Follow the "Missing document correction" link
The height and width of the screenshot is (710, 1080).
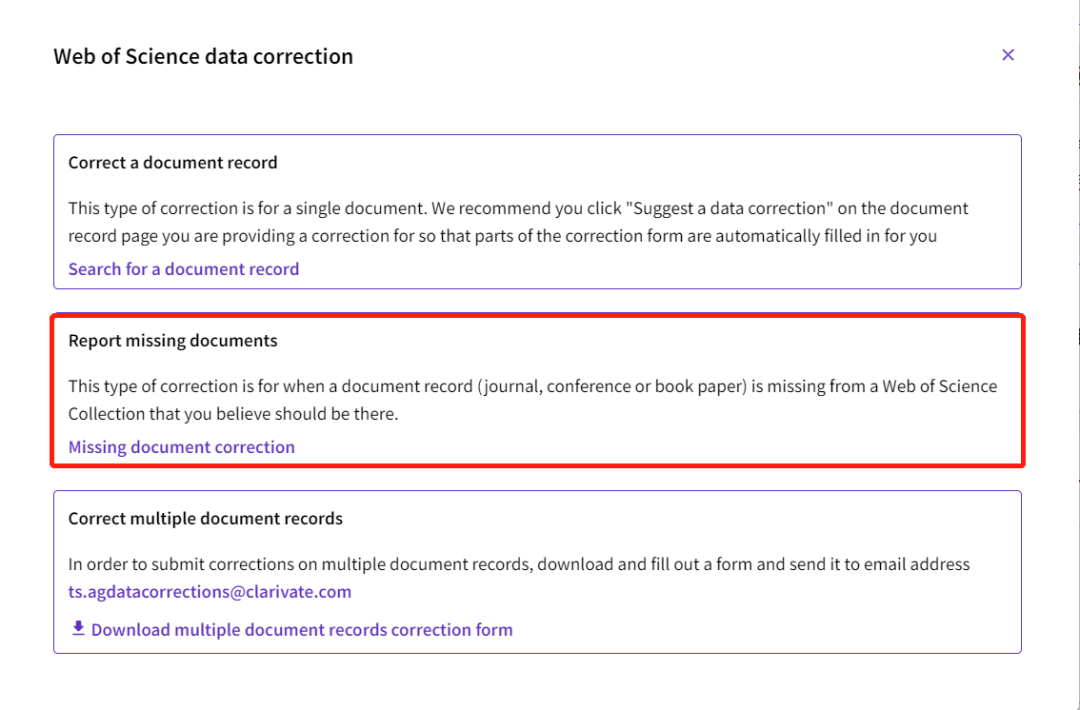point(181,447)
